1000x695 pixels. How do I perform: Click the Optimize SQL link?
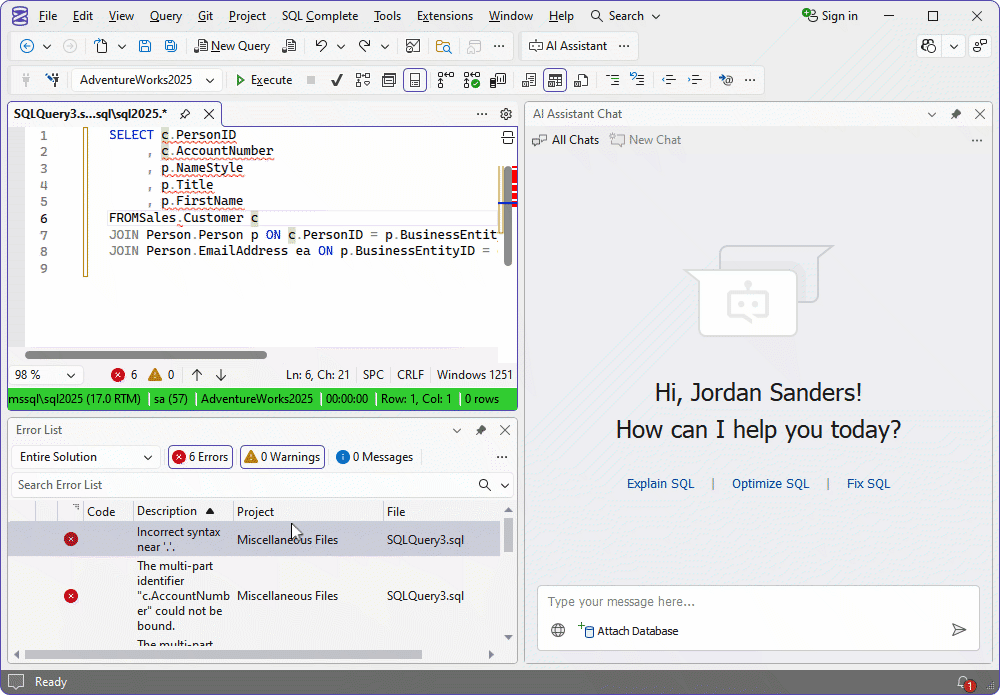click(770, 484)
